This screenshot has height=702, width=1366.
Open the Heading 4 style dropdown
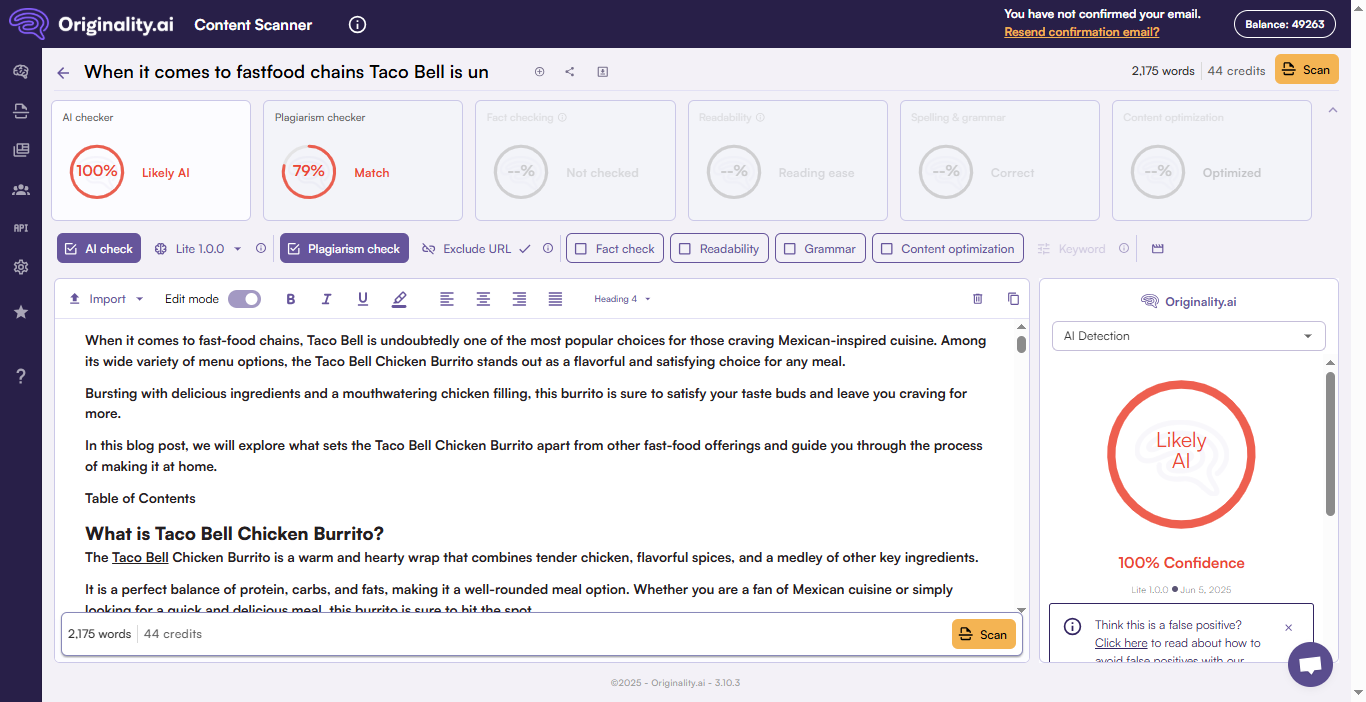(x=622, y=299)
